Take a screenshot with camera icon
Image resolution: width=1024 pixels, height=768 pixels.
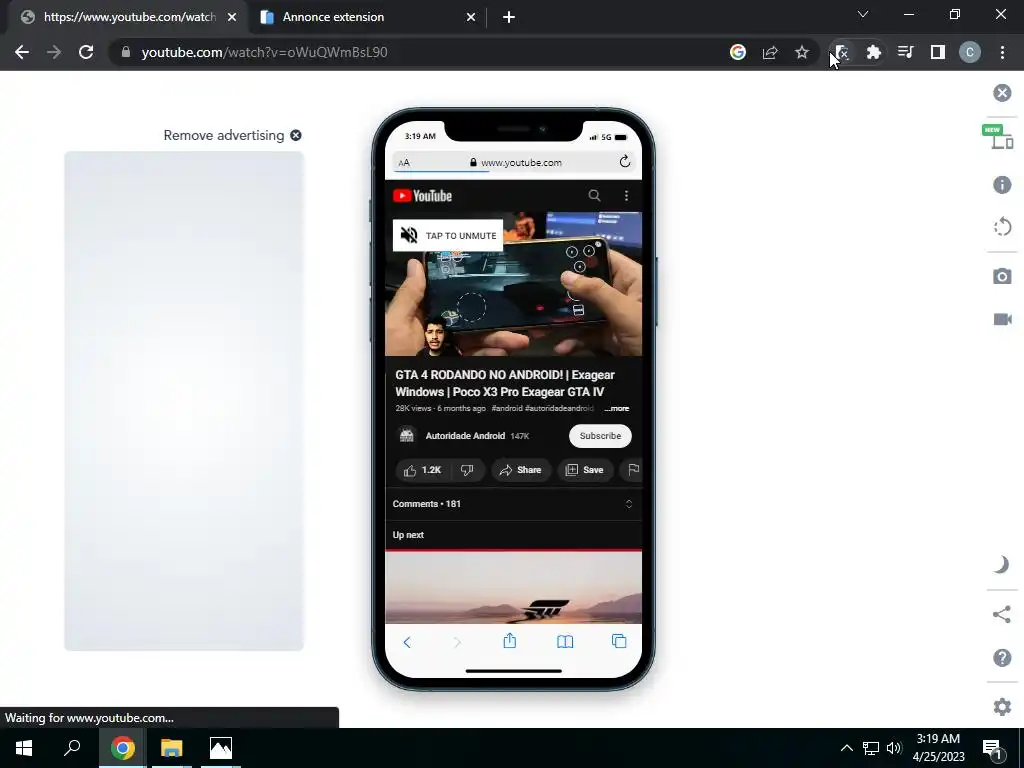[1002, 276]
